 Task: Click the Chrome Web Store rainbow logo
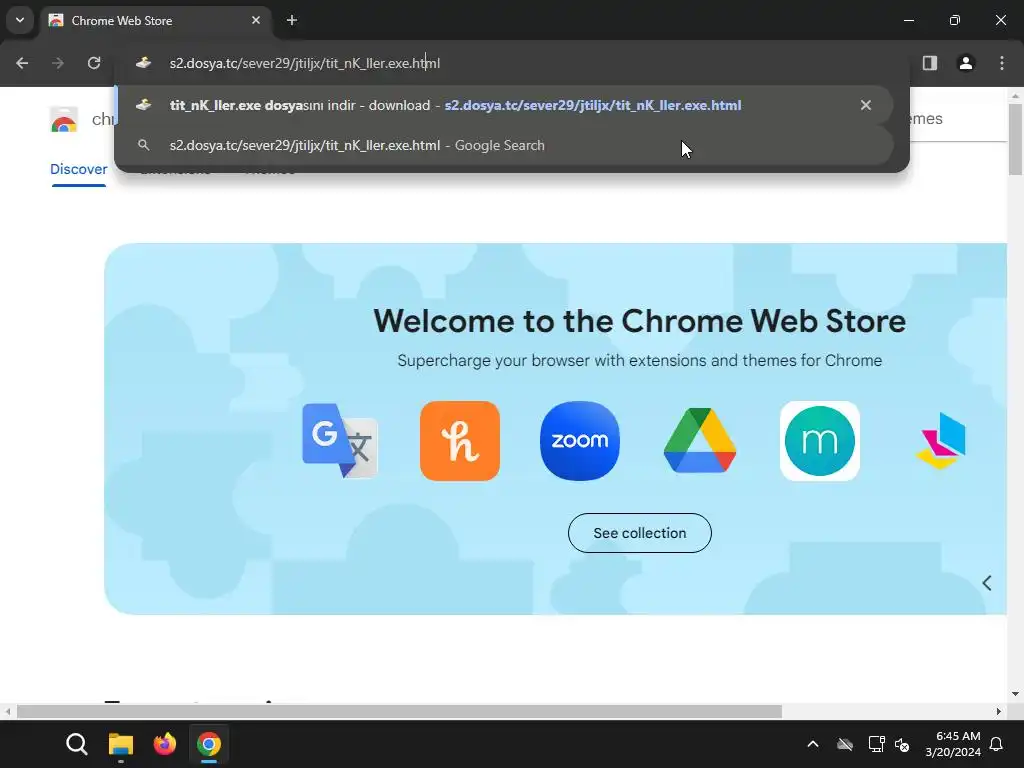(x=64, y=120)
